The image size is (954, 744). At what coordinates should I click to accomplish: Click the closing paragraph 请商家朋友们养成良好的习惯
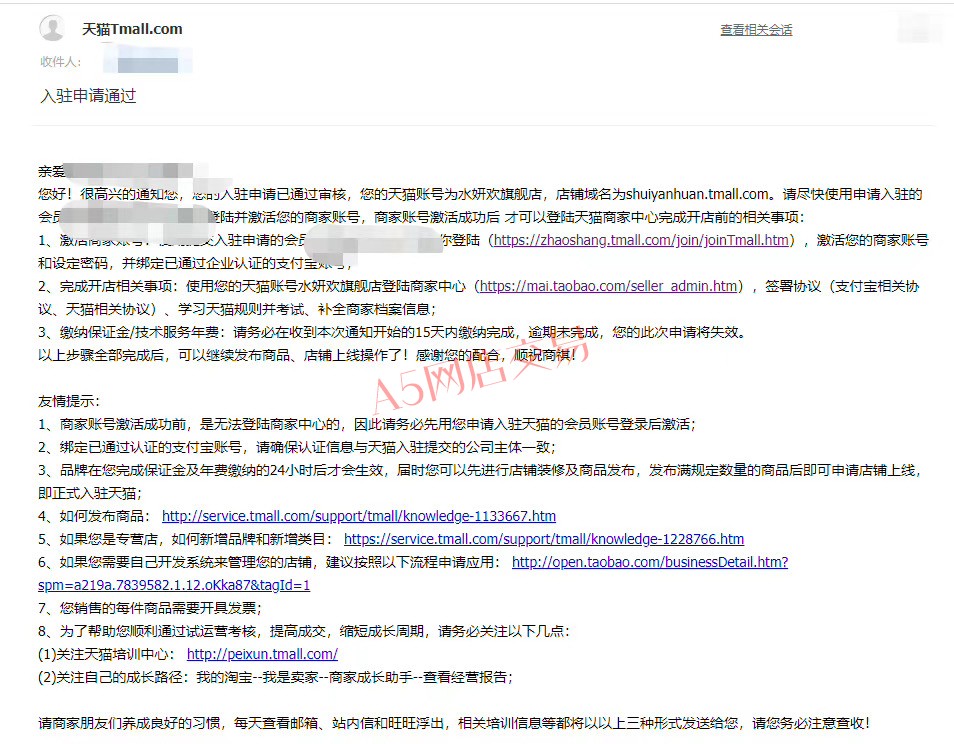coord(454,723)
